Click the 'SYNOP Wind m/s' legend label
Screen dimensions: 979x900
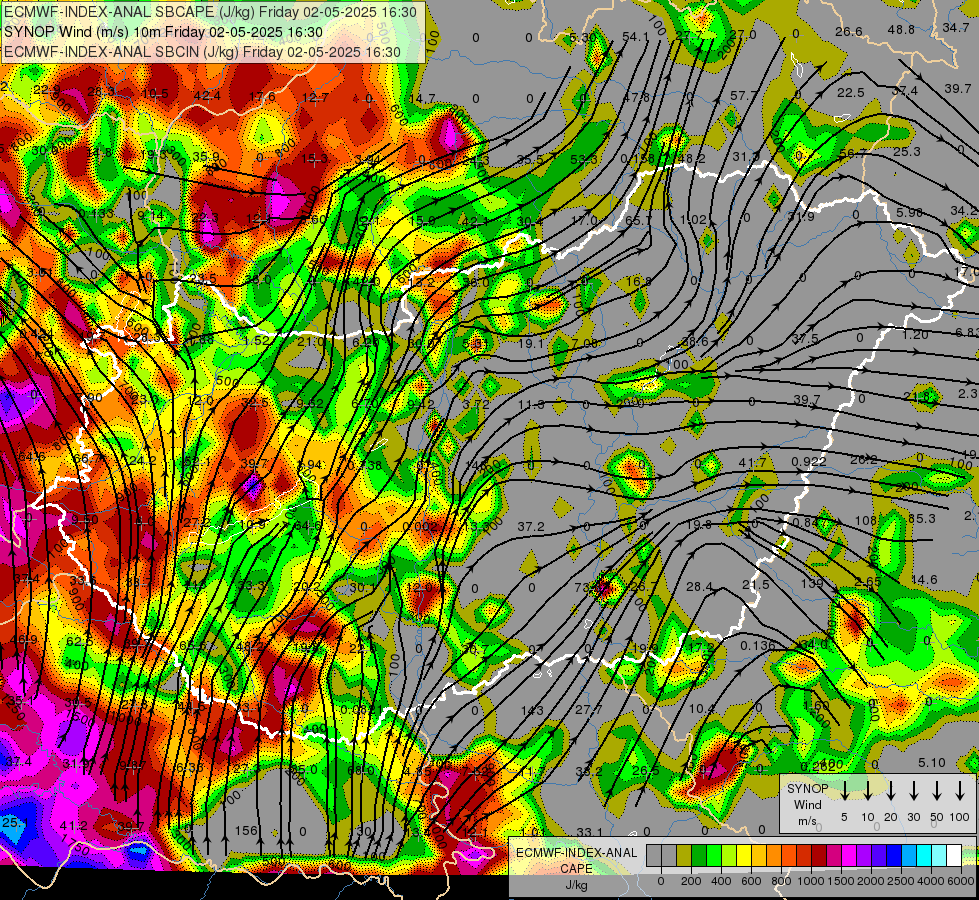coord(807,804)
